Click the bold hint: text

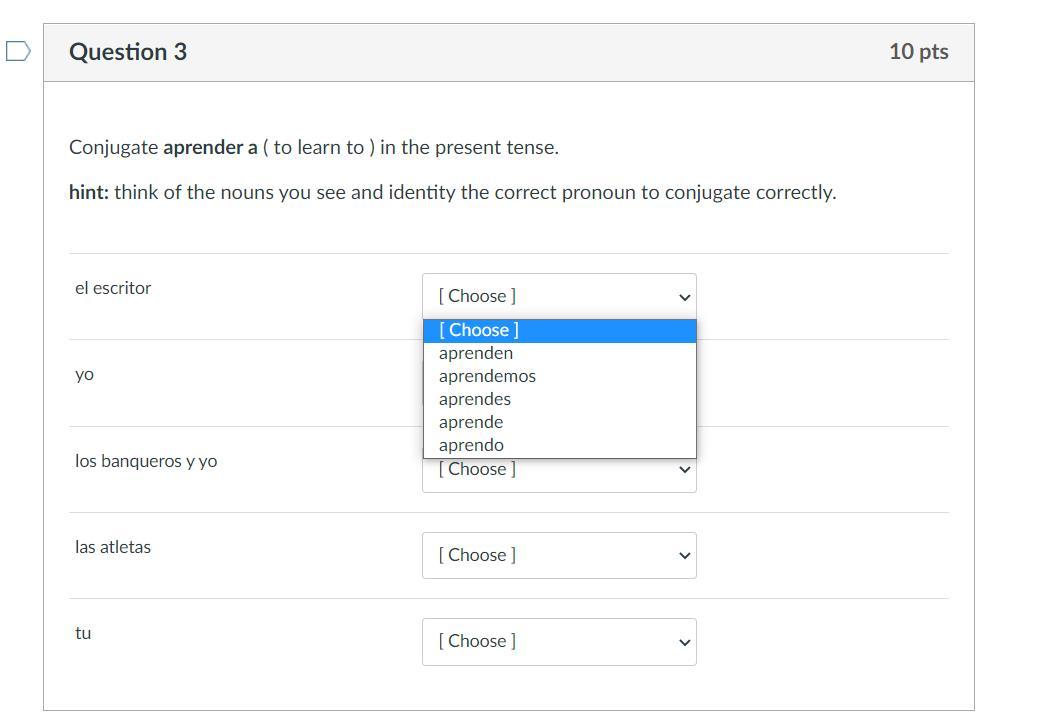pyautogui.click(x=89, y=192)
